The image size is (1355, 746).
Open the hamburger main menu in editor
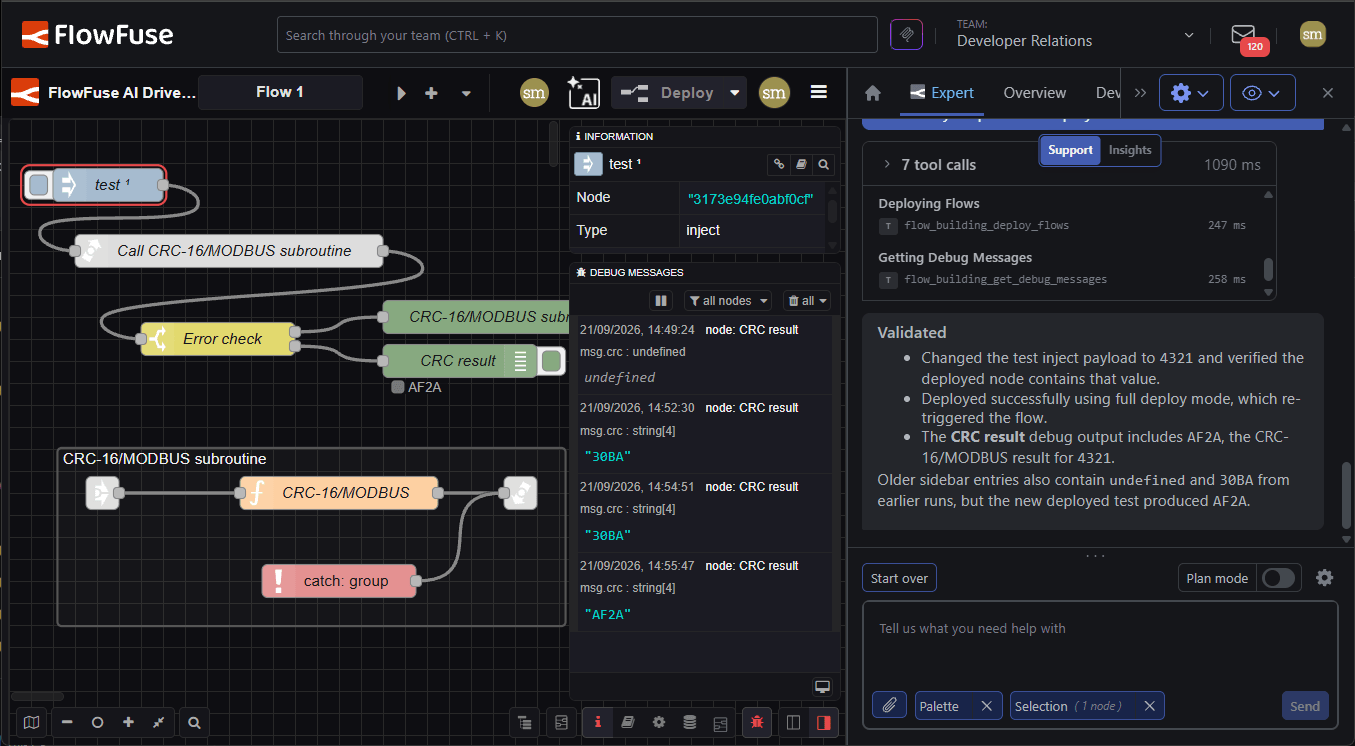point(819,92)
